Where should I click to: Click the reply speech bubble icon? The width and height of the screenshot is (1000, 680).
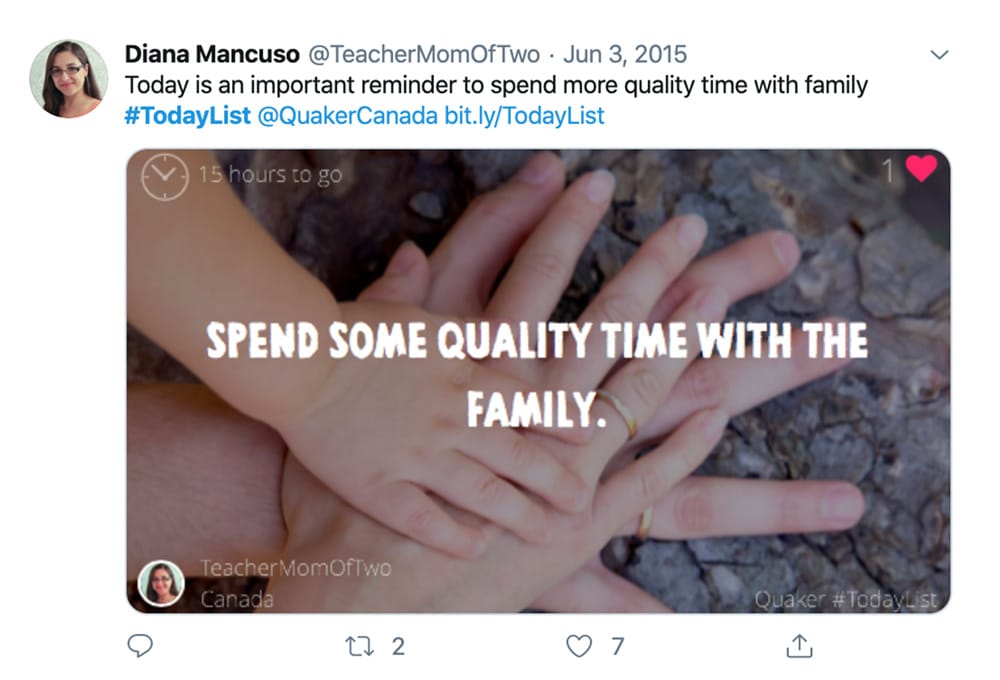click(x=137, y=648)
